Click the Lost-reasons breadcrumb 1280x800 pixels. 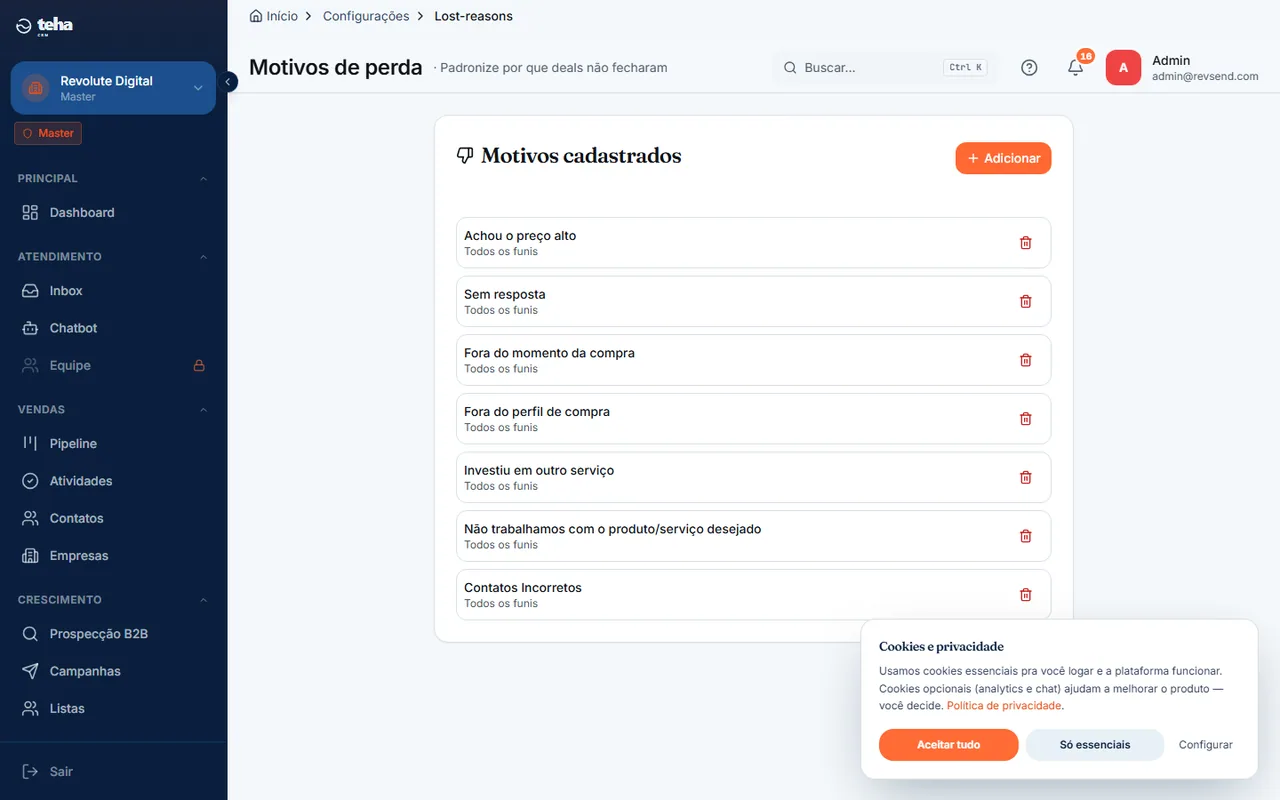pos(473,16)
